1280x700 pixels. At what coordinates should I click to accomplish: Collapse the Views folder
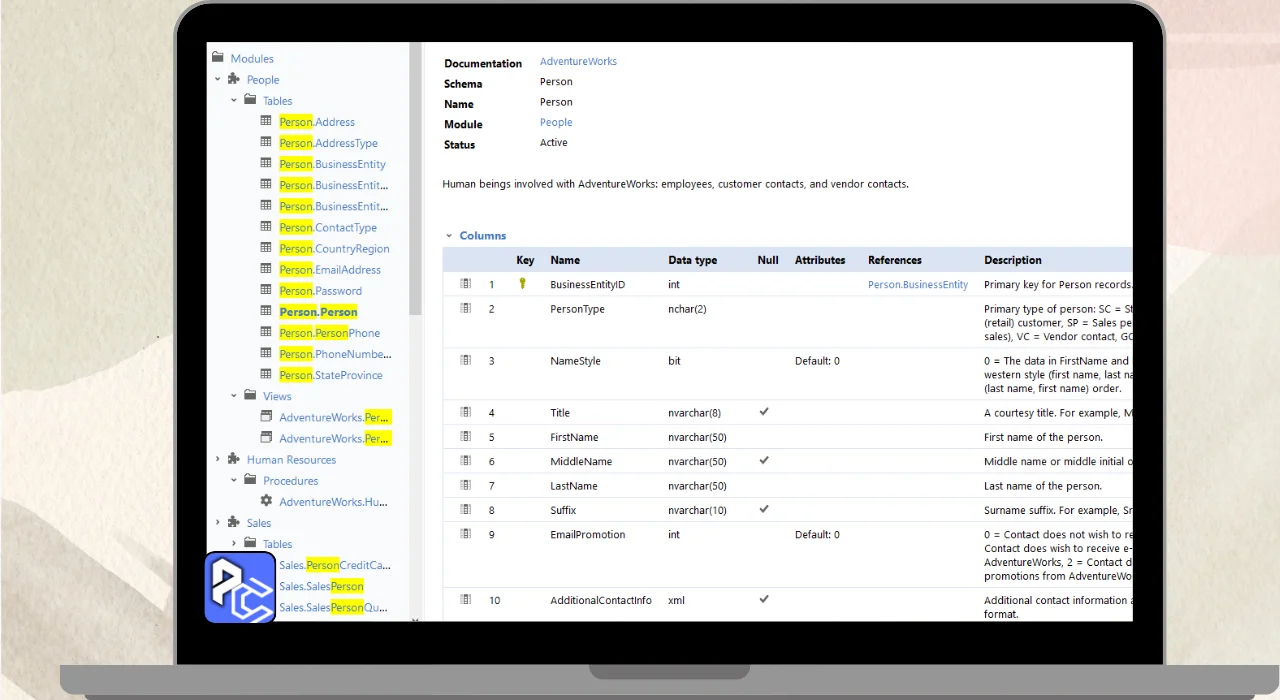click(x=234, y=396)
